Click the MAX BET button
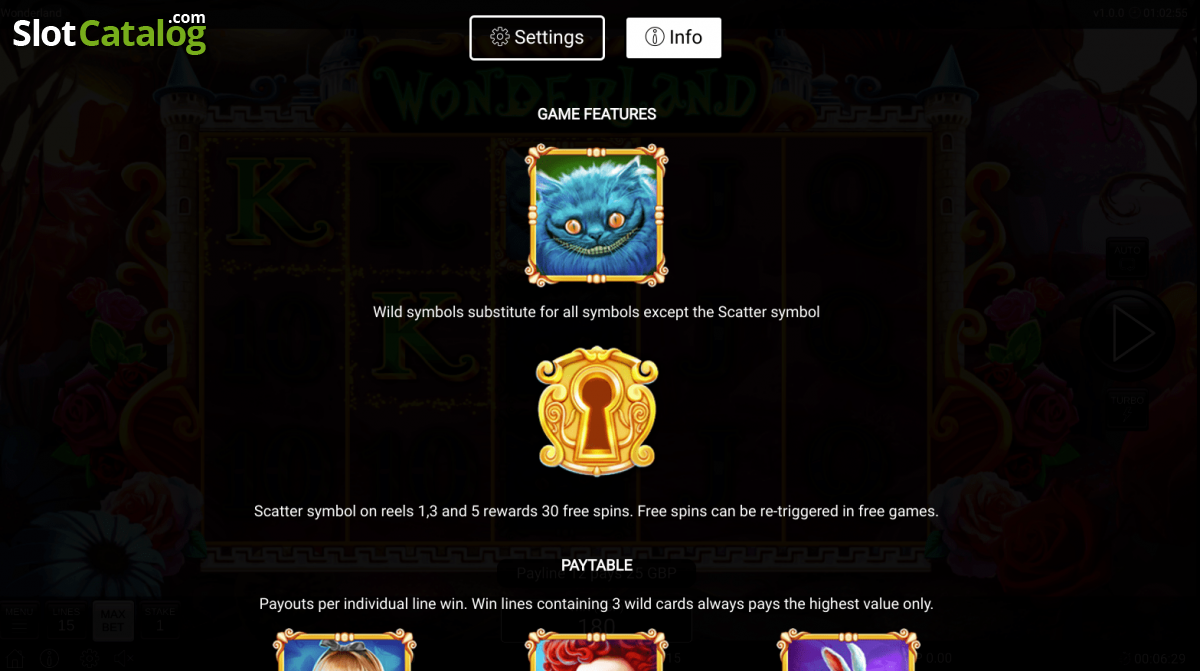 (113, 621)
